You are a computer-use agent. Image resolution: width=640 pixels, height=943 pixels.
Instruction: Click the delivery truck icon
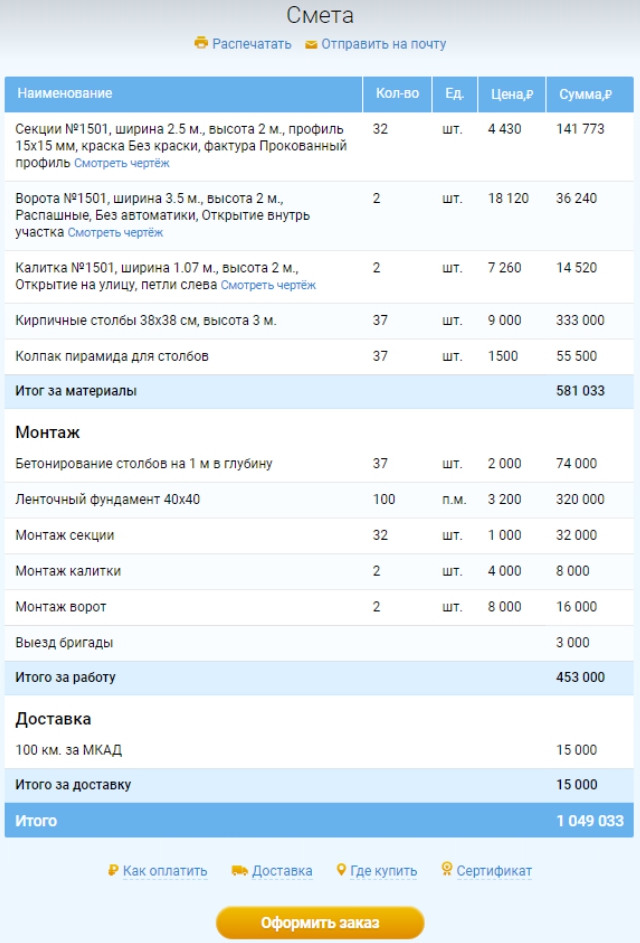pos(239,871)
